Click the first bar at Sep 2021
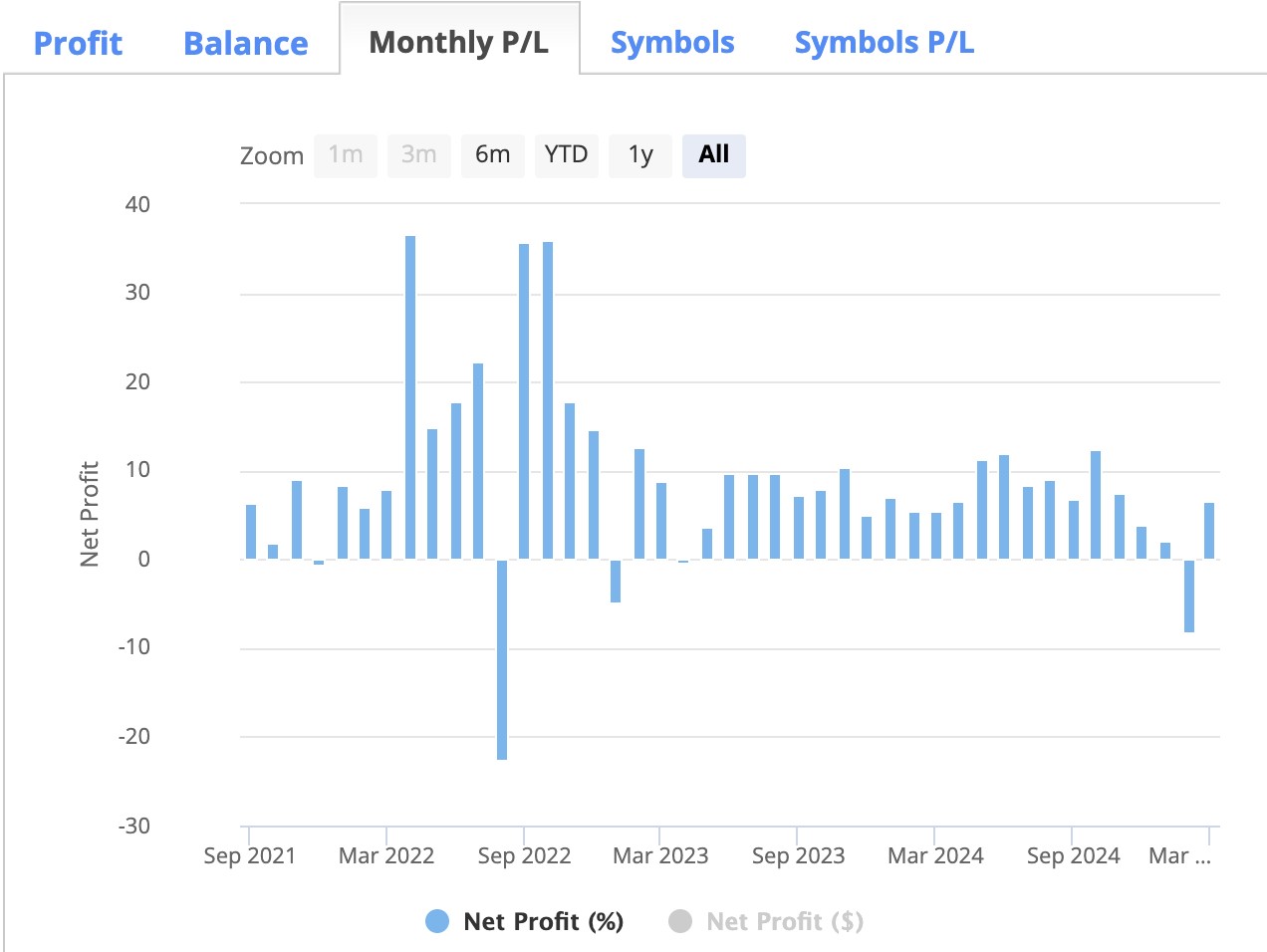The image size is (1267, 952). (x=251, y=532)
